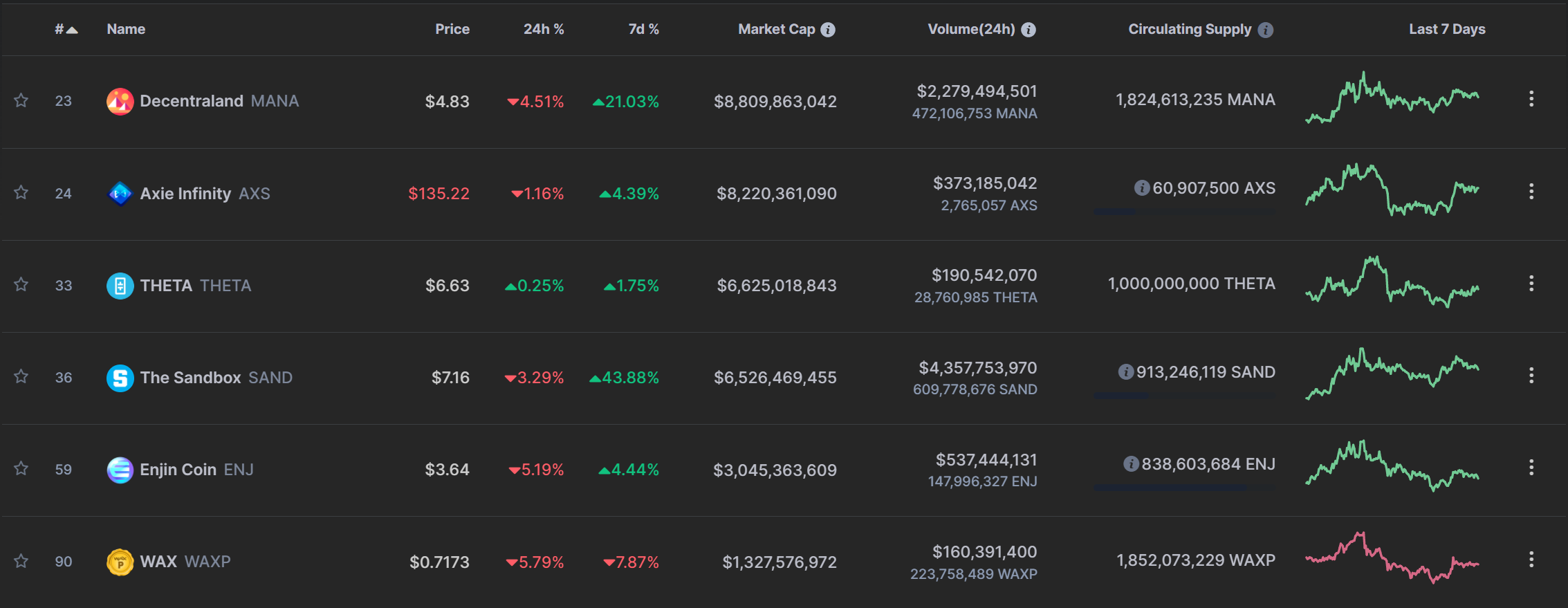Image resolution: width=1568 pixels, height=608 pixels.
Task: Sort by Circulating Supply column header
Action: pos(1190,29)
